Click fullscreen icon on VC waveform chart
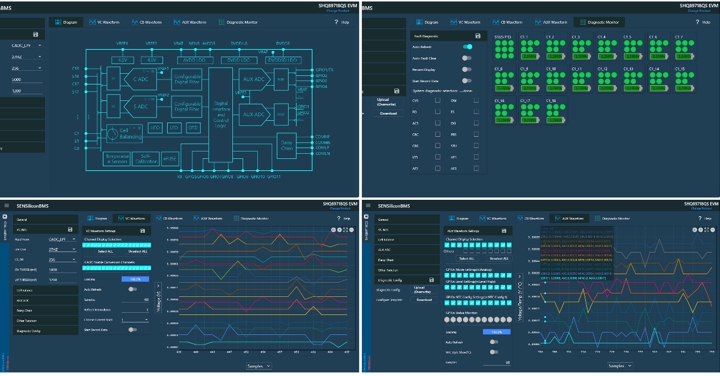Screen dimensions: 720x376 (x=345, y=230)
